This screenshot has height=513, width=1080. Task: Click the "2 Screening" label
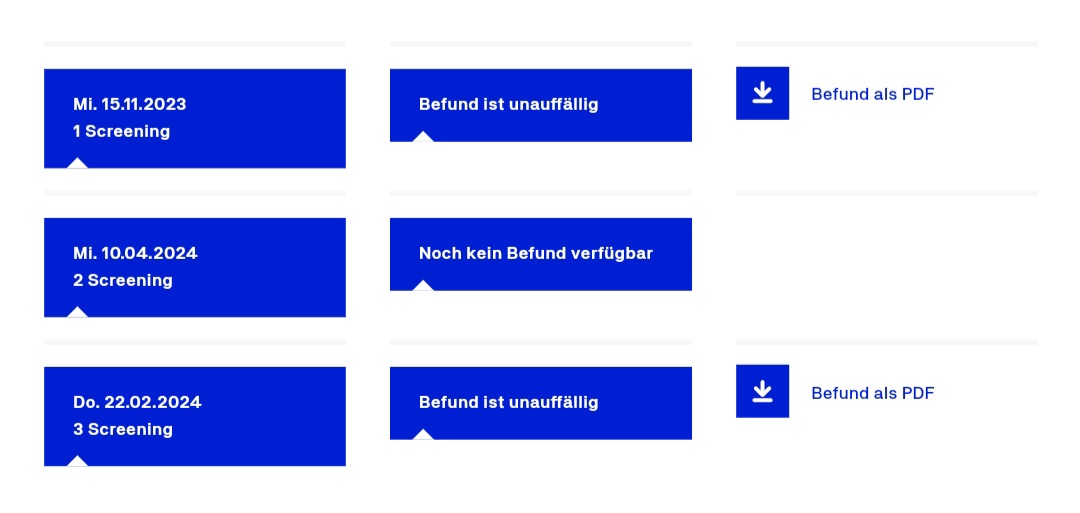point(123,280)
